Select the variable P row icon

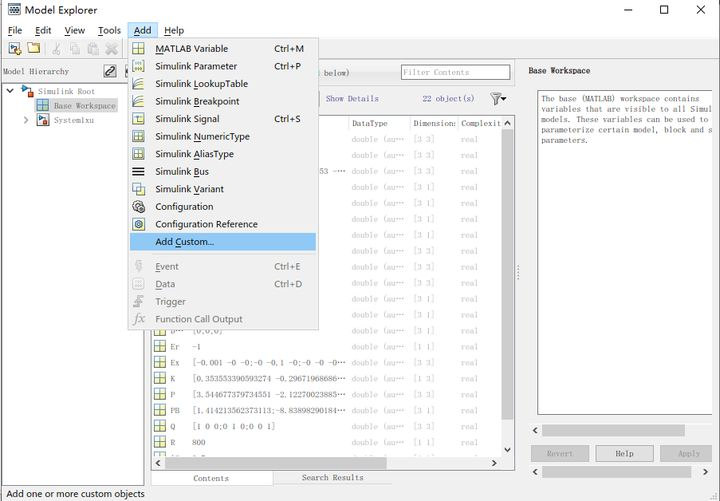[160, 394]
